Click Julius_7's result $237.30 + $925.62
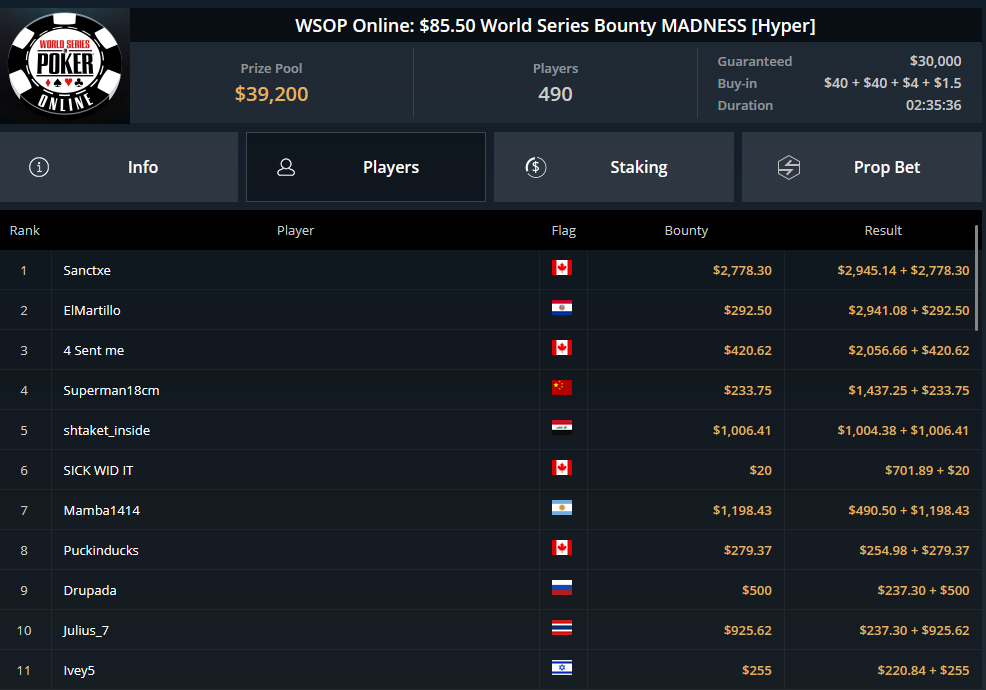 914,630
